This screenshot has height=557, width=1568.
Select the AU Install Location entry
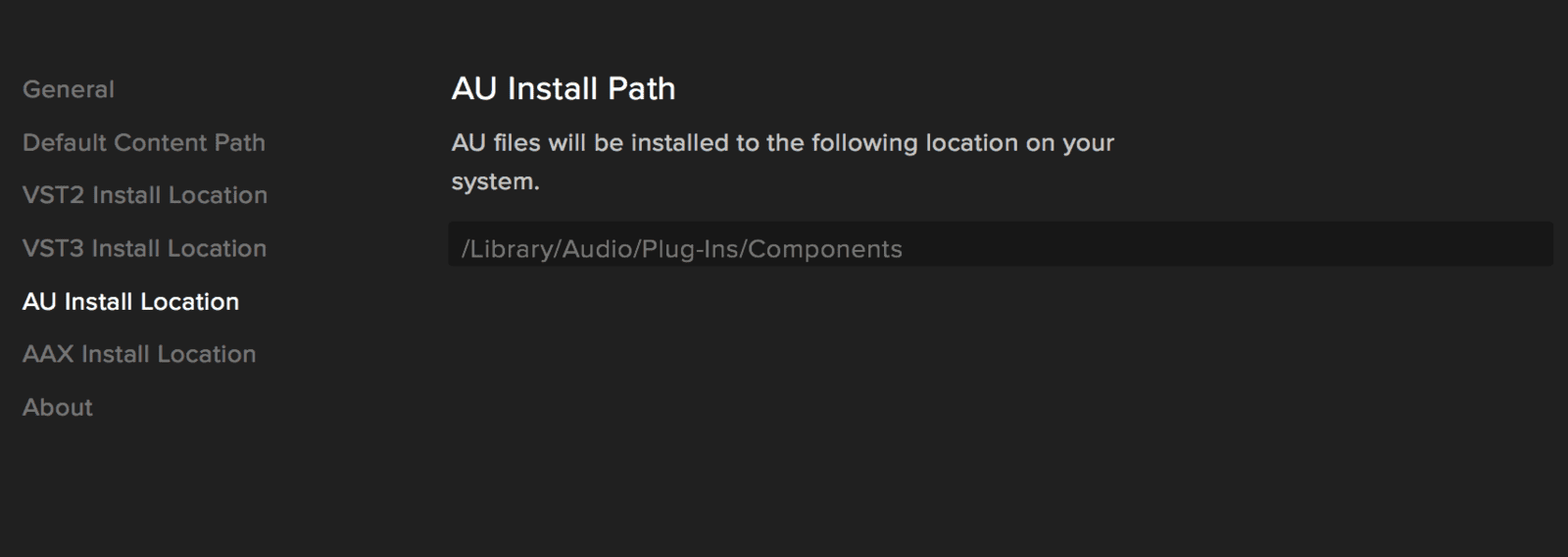point(130,301)
